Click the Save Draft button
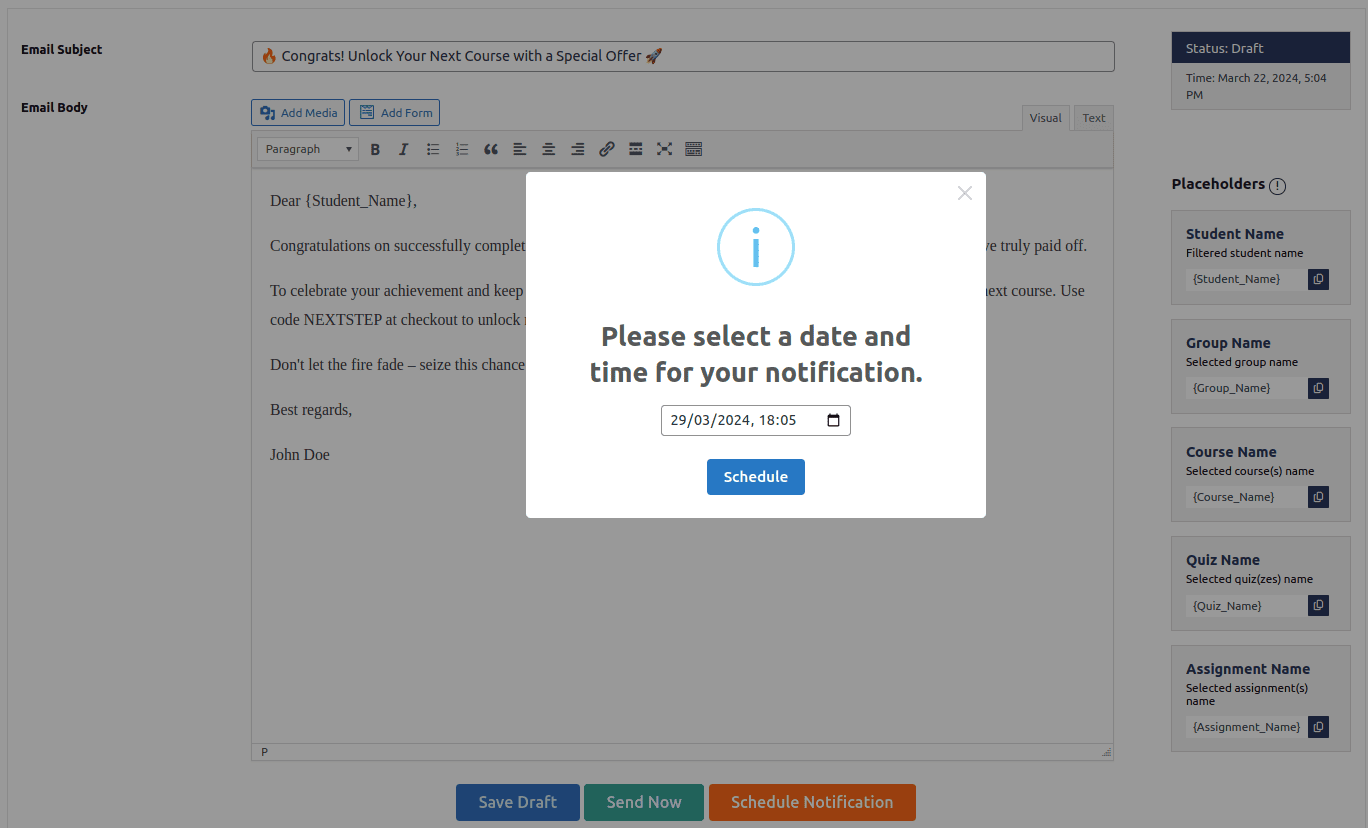The width and height of the screenshot is (1368, 828). pyautogui.click(x=517, y=802)
